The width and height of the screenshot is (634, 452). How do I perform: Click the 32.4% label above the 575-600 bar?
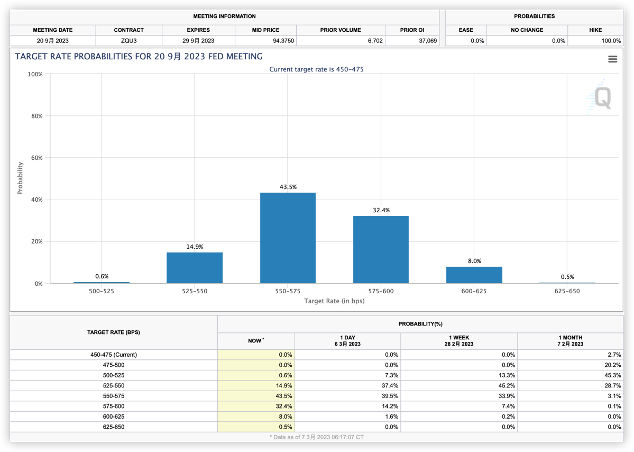click(381, 210)
